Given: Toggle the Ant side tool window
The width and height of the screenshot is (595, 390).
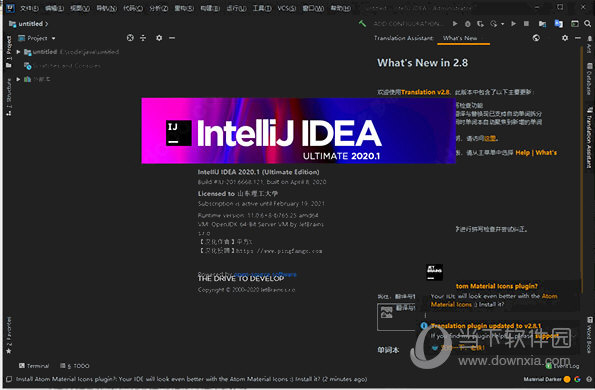Looking at the screenshot, I should click(x=589, y=45).
